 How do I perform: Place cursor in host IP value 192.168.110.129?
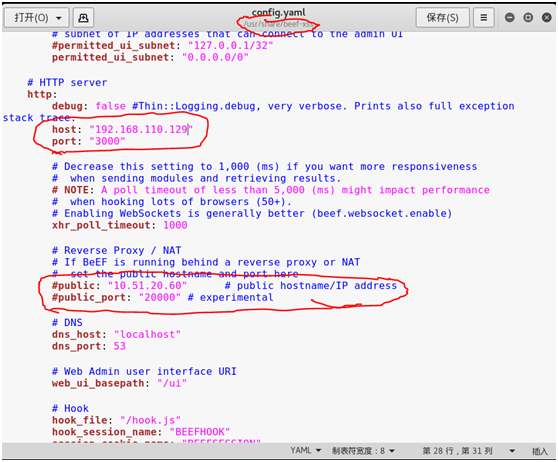click(x=141, y=130)
